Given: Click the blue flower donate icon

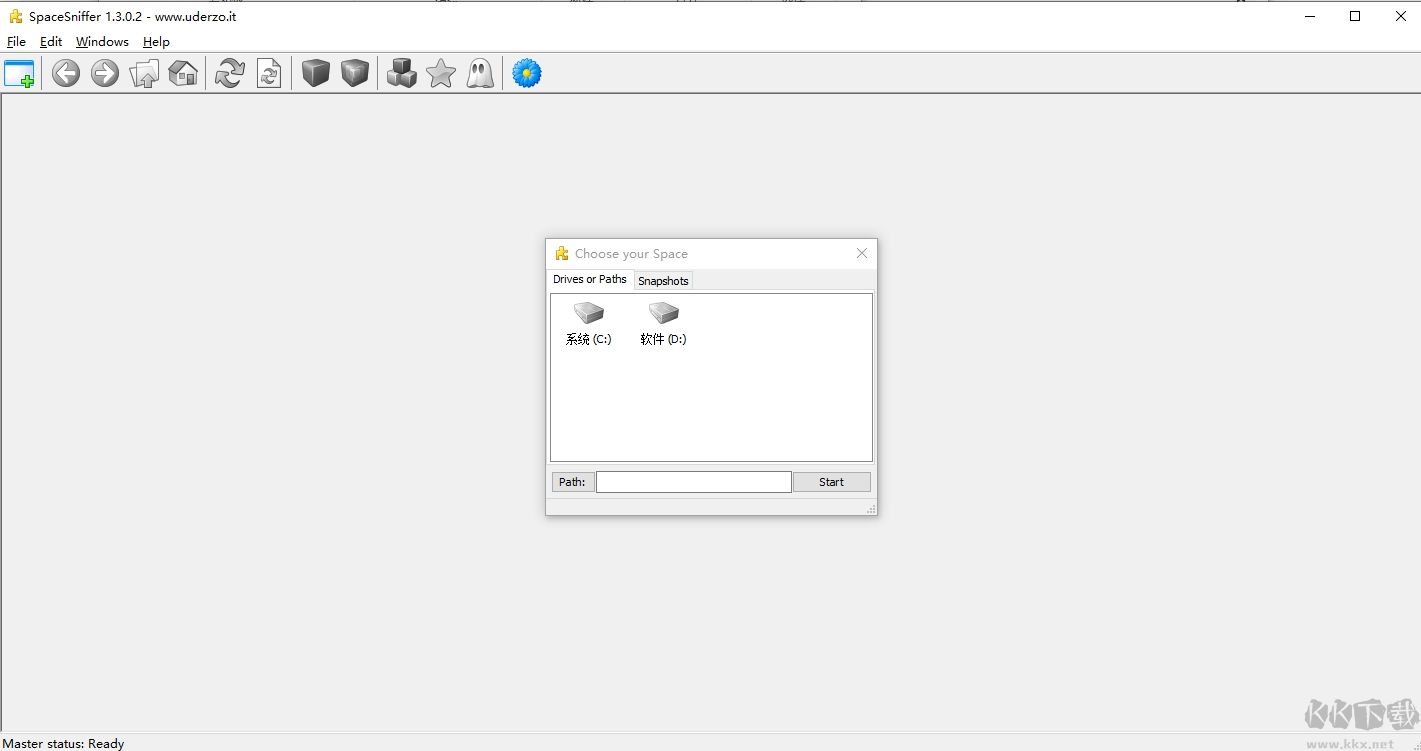Looking at the screenshot, I should tap(527, 74).
